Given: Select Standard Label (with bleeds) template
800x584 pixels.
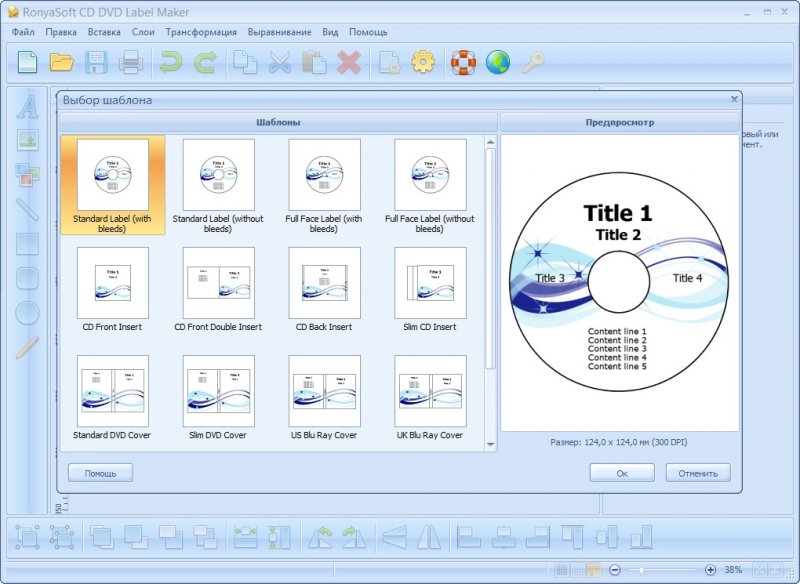Looking at the screenshot, I should (x=113, y=185).
